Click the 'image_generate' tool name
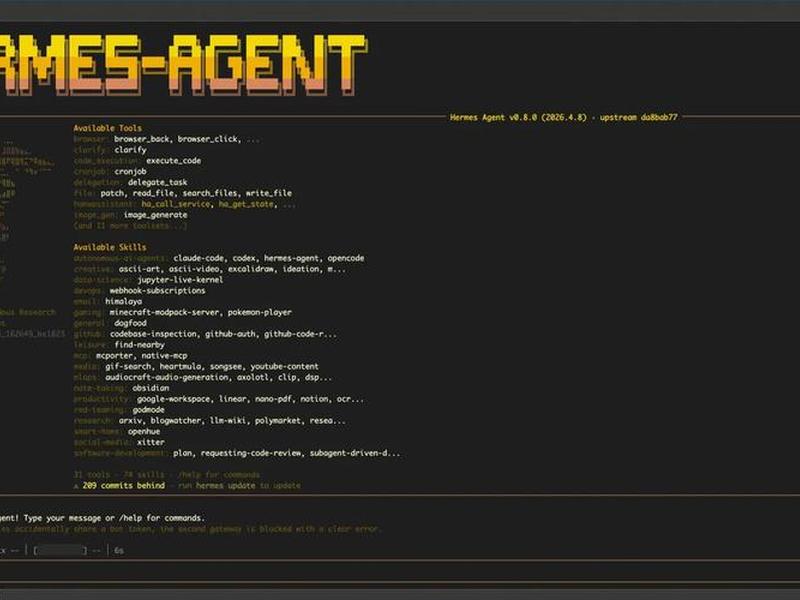 point(155,215)
